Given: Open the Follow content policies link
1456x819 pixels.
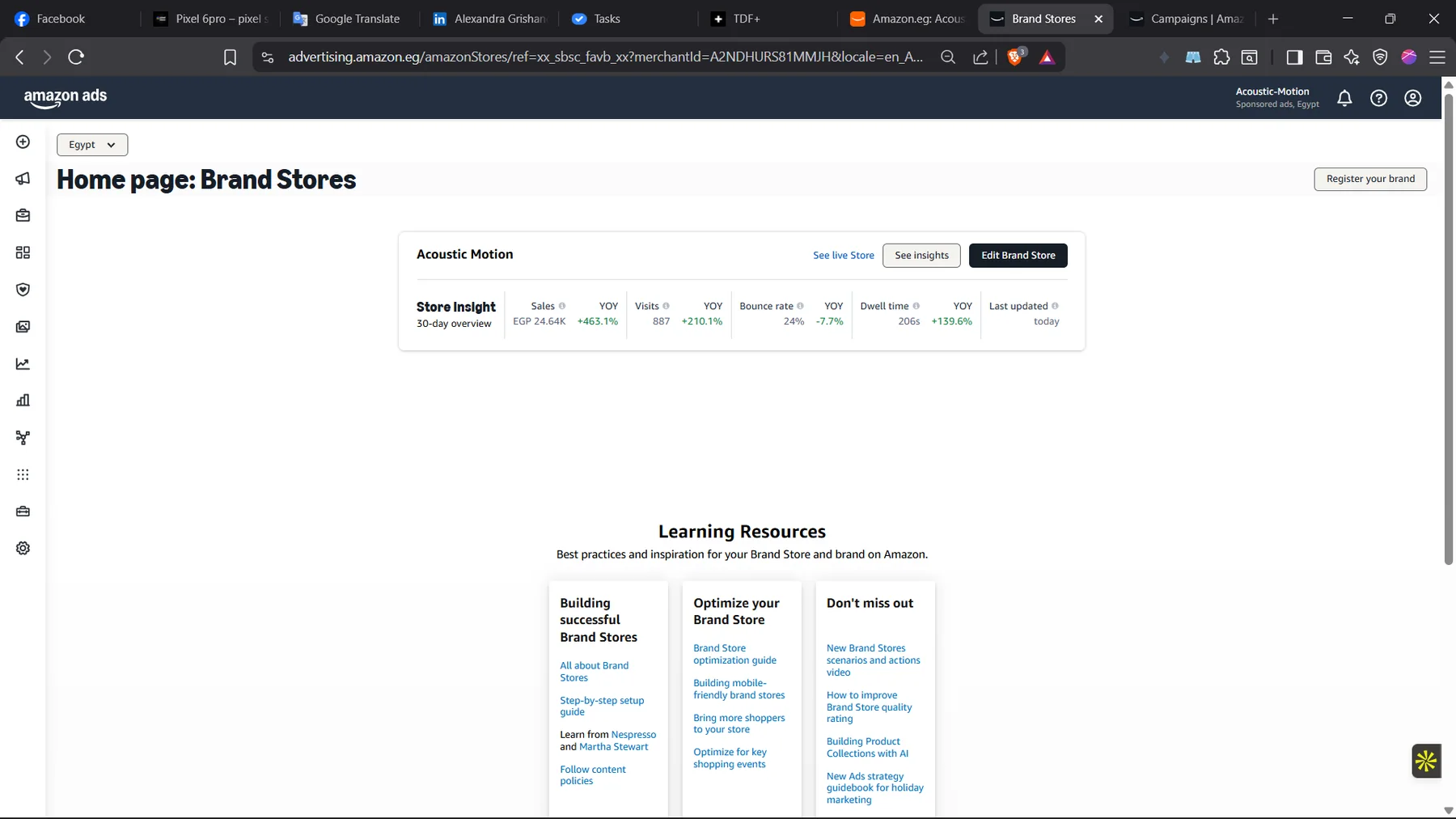Looking at the screenshot, I should click(593, 775).
